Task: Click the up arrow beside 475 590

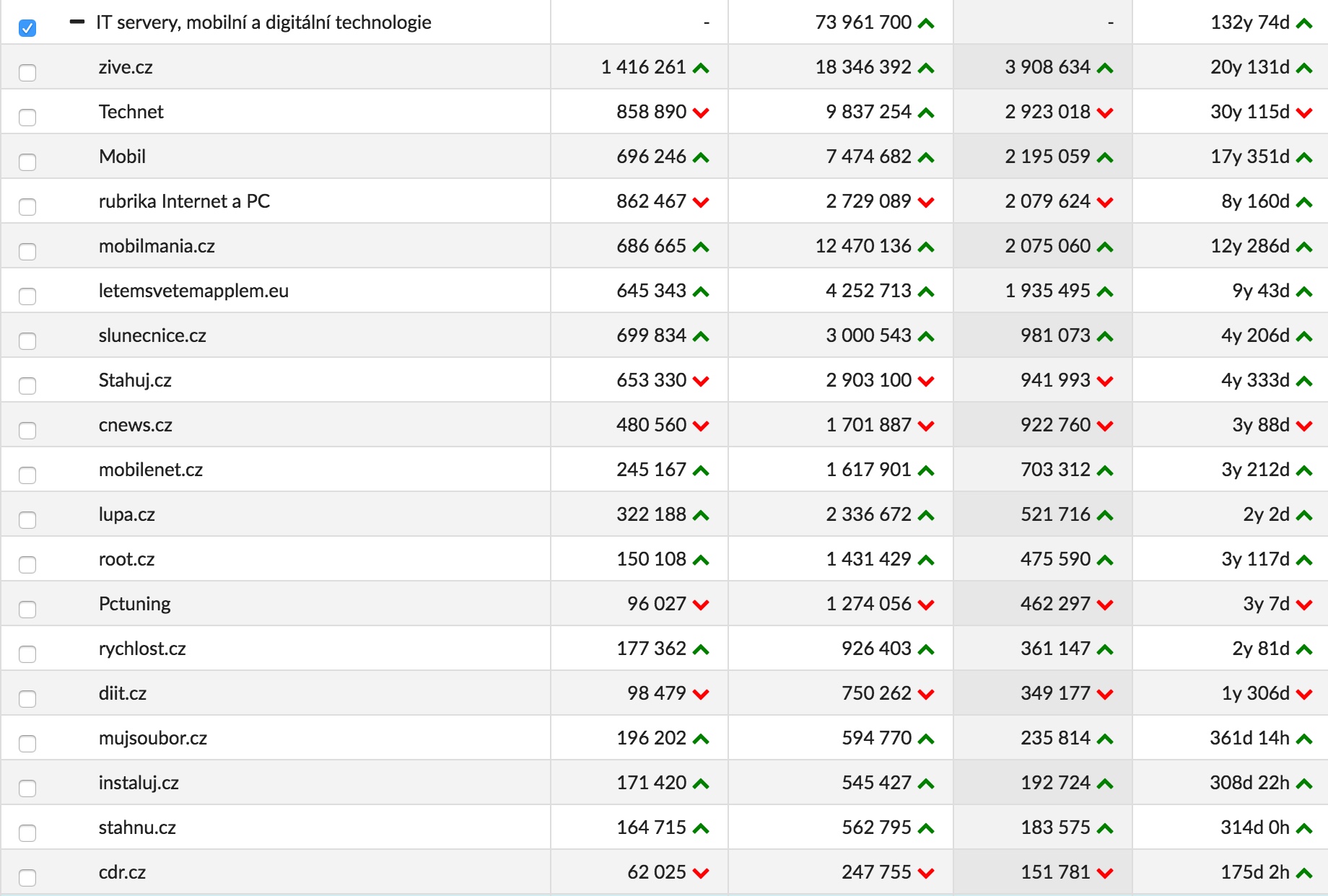Action: point(1105,561)
